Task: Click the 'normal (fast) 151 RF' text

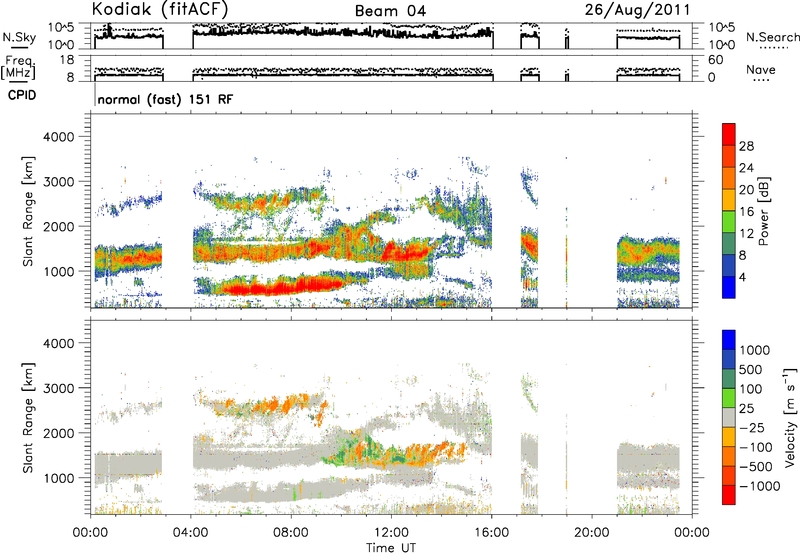Action: [x=165, y=99]
